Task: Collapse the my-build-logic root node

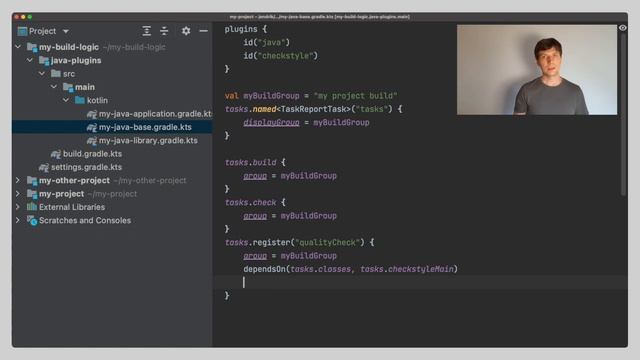Action: (x=18, y=47)
